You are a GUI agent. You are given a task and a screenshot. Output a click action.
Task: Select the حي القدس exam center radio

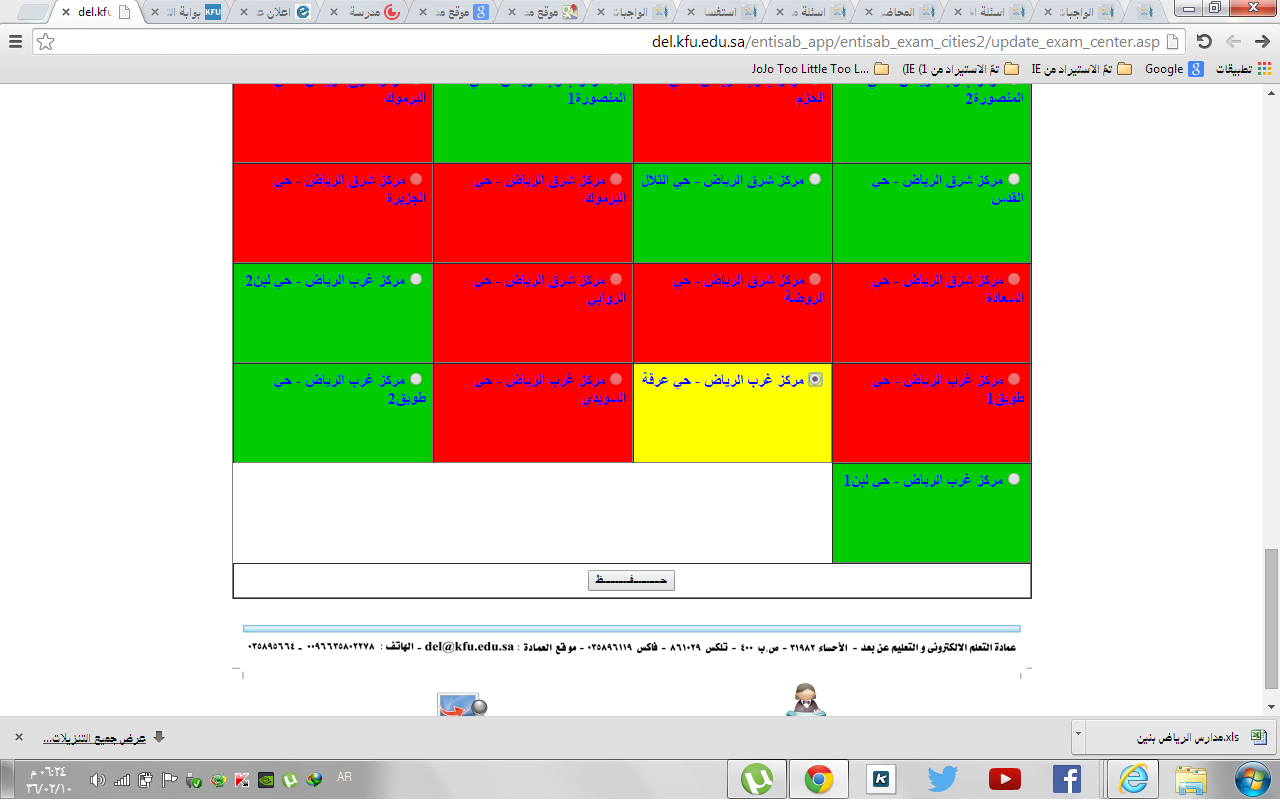(x=1014, y=179)
